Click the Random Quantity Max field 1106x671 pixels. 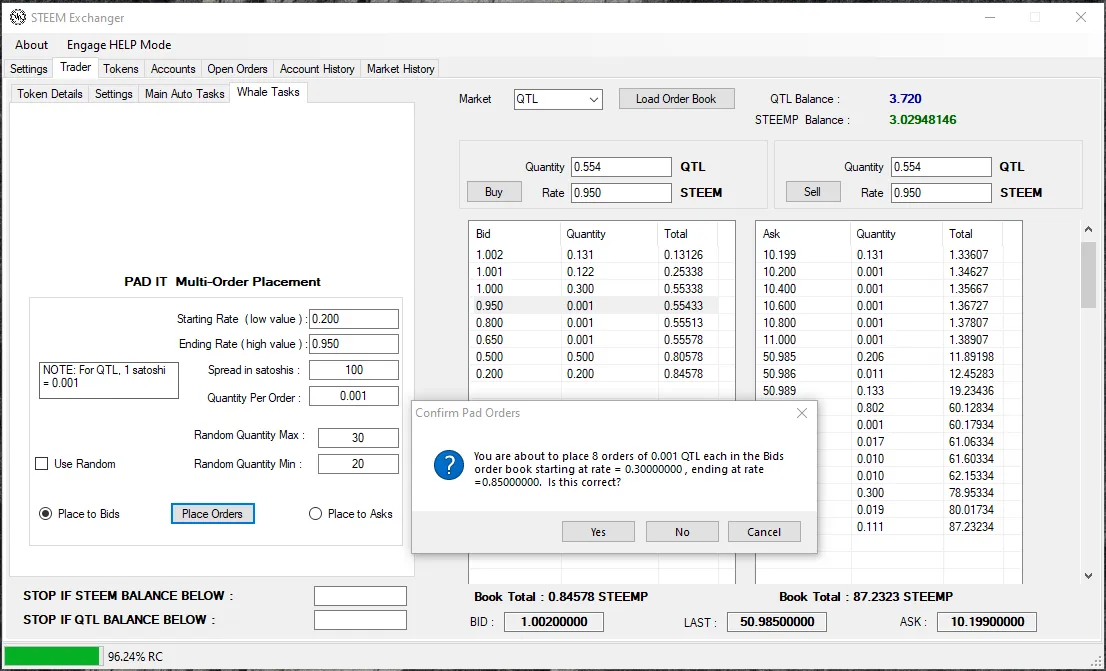358,437
